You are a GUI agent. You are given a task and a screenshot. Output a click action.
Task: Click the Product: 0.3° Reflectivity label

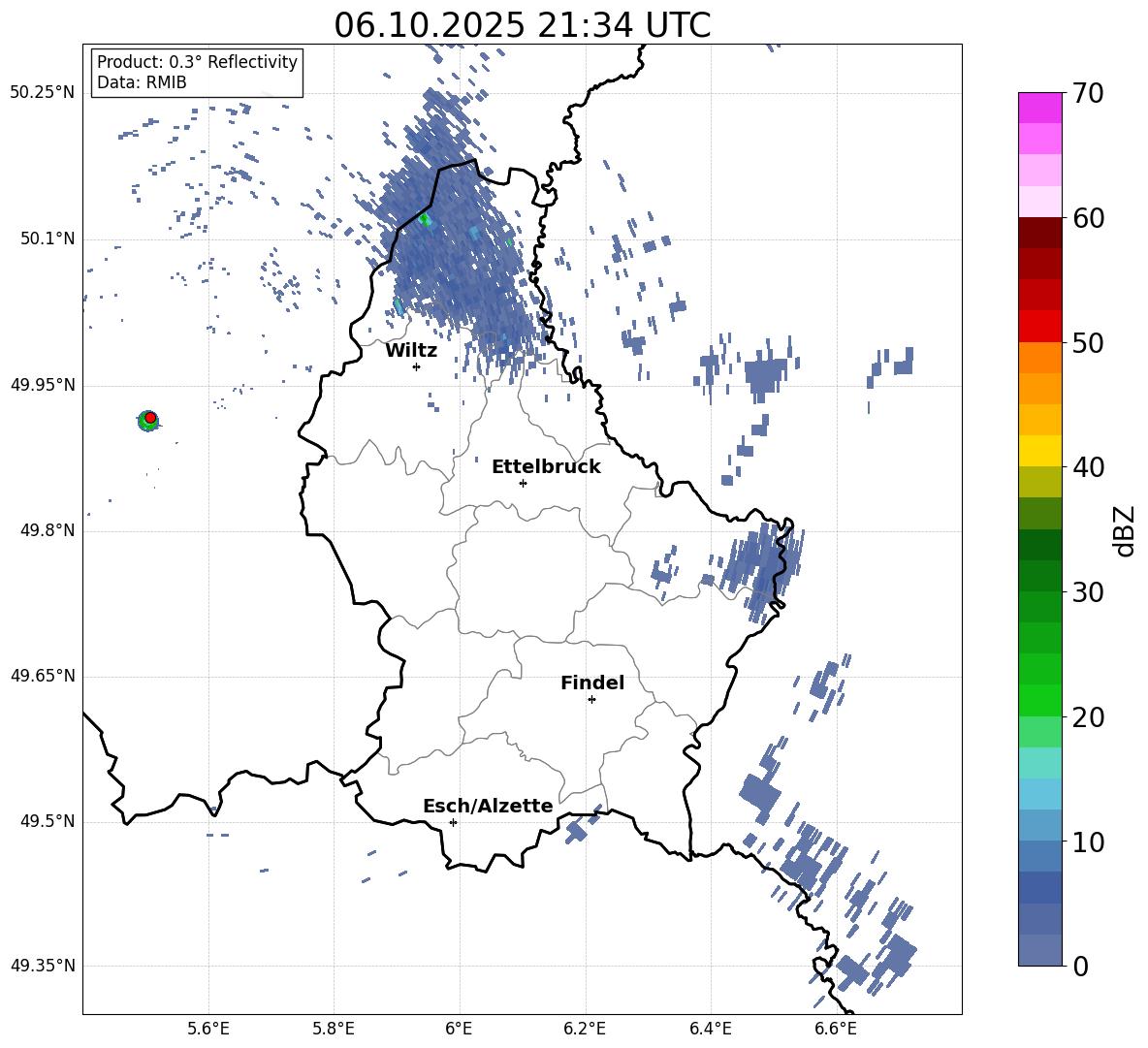click(x=197, y=61)
